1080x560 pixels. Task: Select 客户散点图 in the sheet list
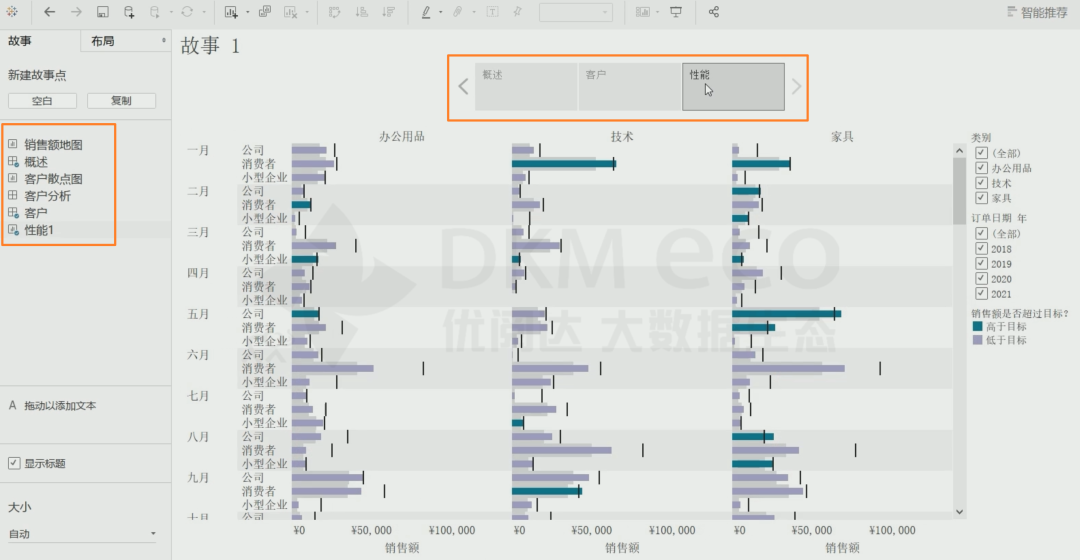pyautogui.click(x=53, y=179)
